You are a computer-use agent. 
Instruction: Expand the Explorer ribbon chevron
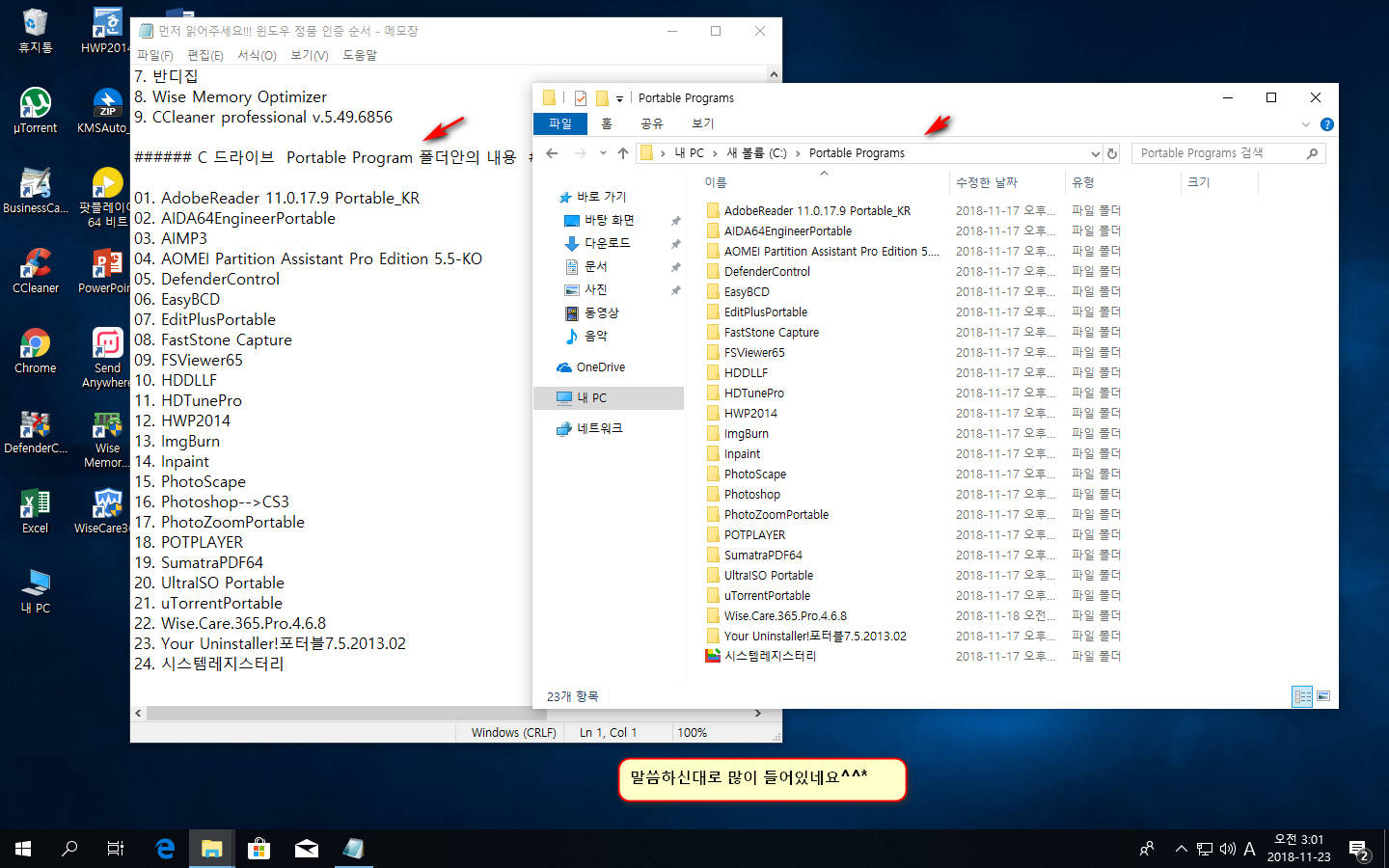pos(1306,124)
